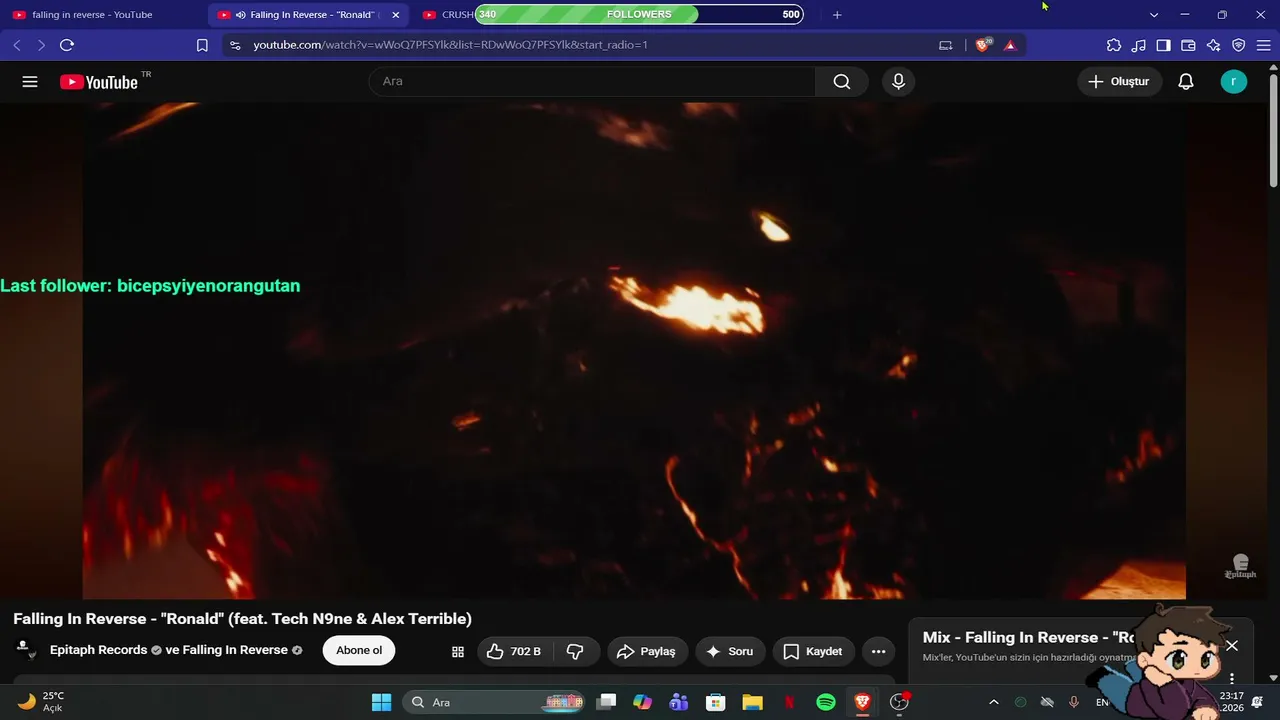Viewport: 1280px width, 720px height.
Task: Open Microsoft Store from the taskbar
Action: 715,702
